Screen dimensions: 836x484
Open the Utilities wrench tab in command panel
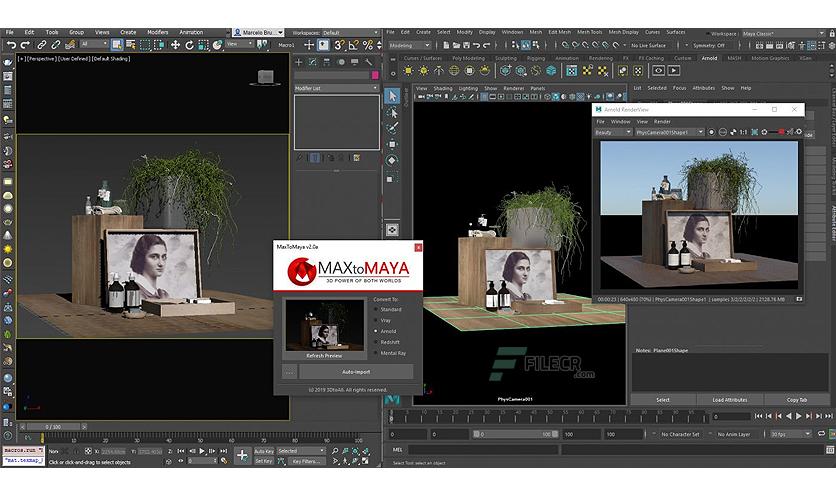[x=368, y=62]
